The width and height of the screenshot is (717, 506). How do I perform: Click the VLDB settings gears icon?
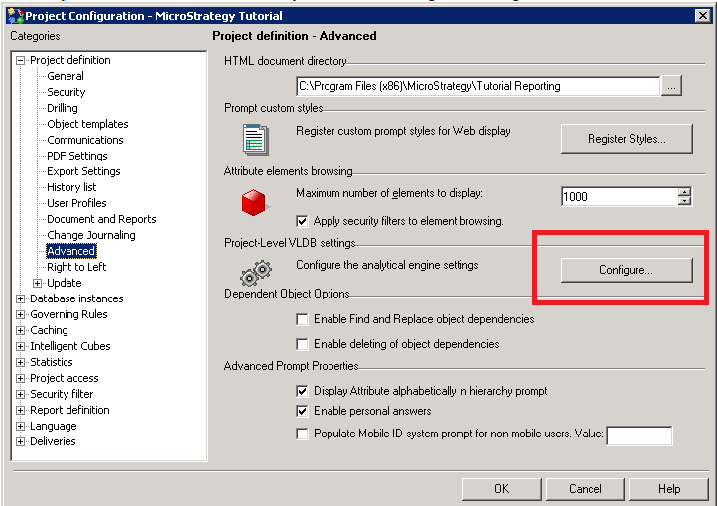point(256,272)
